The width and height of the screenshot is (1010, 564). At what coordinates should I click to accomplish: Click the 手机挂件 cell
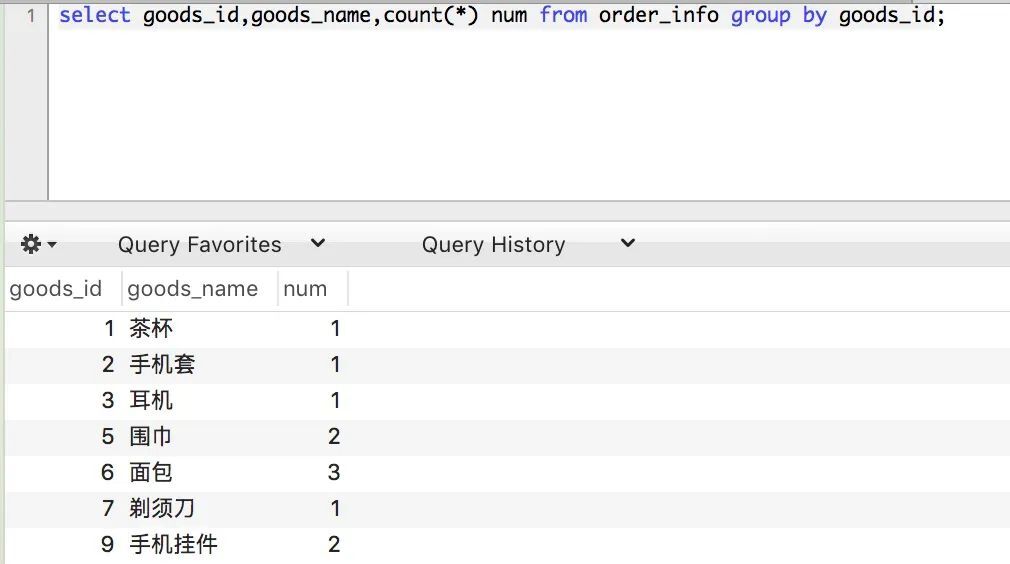(174, 544)
